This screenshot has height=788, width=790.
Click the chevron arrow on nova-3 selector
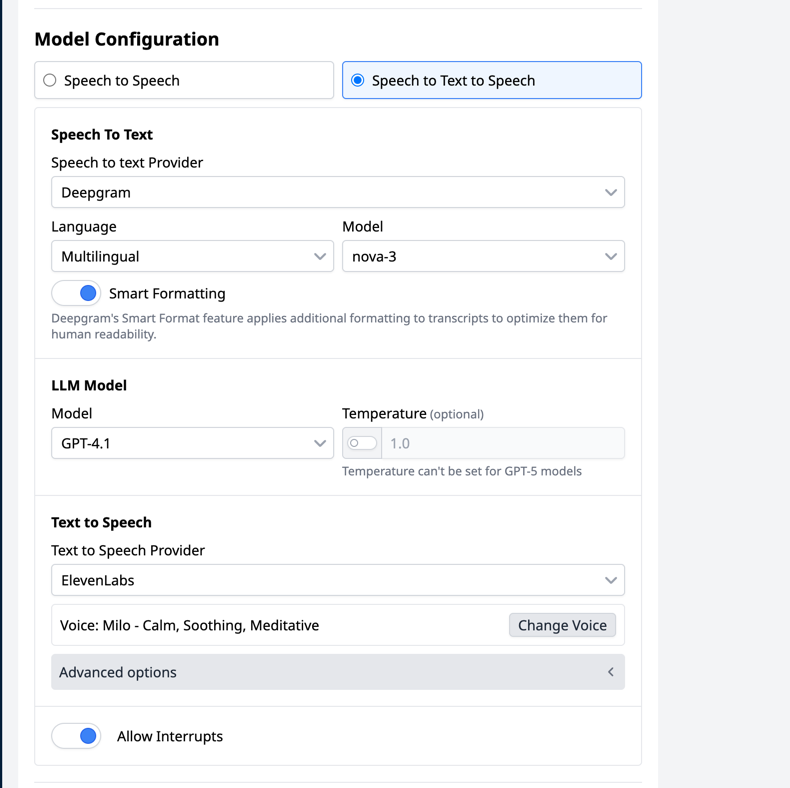[610, 256]
